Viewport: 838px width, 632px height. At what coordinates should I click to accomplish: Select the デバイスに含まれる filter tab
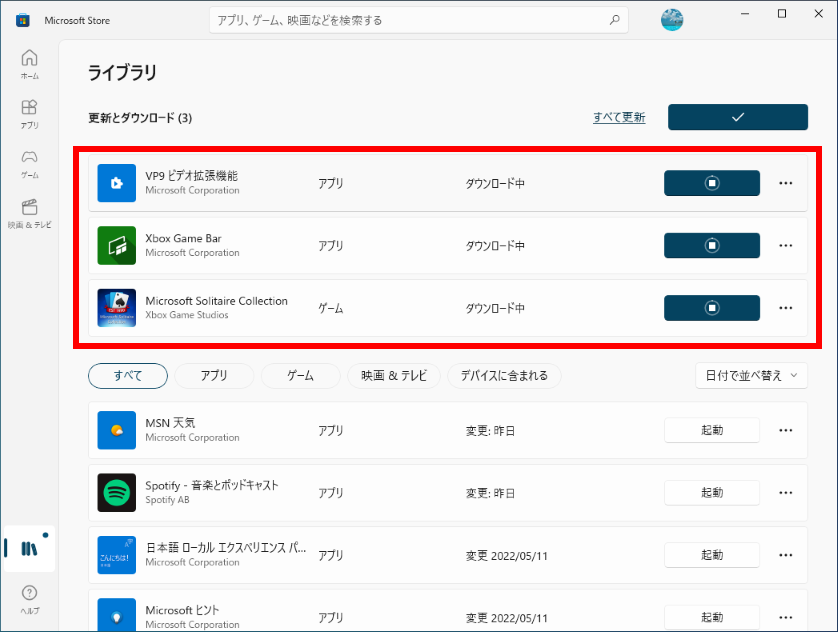pyautogui.click(x=504, y=376)
